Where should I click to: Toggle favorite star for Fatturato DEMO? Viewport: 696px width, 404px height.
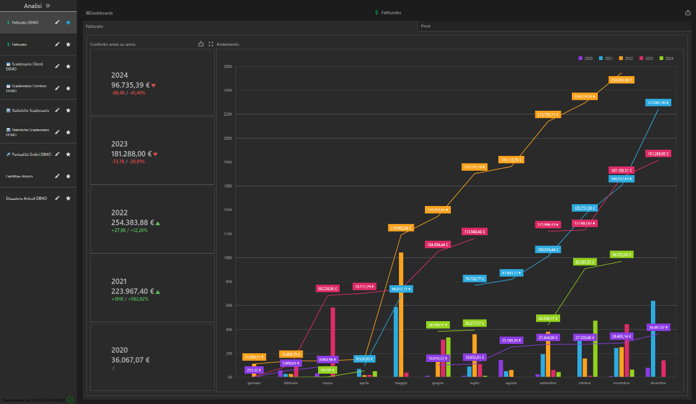click(68, 22)
